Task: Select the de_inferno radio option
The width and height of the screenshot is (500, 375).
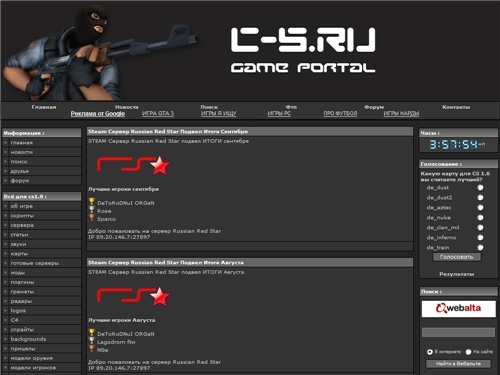Action: 480,238
